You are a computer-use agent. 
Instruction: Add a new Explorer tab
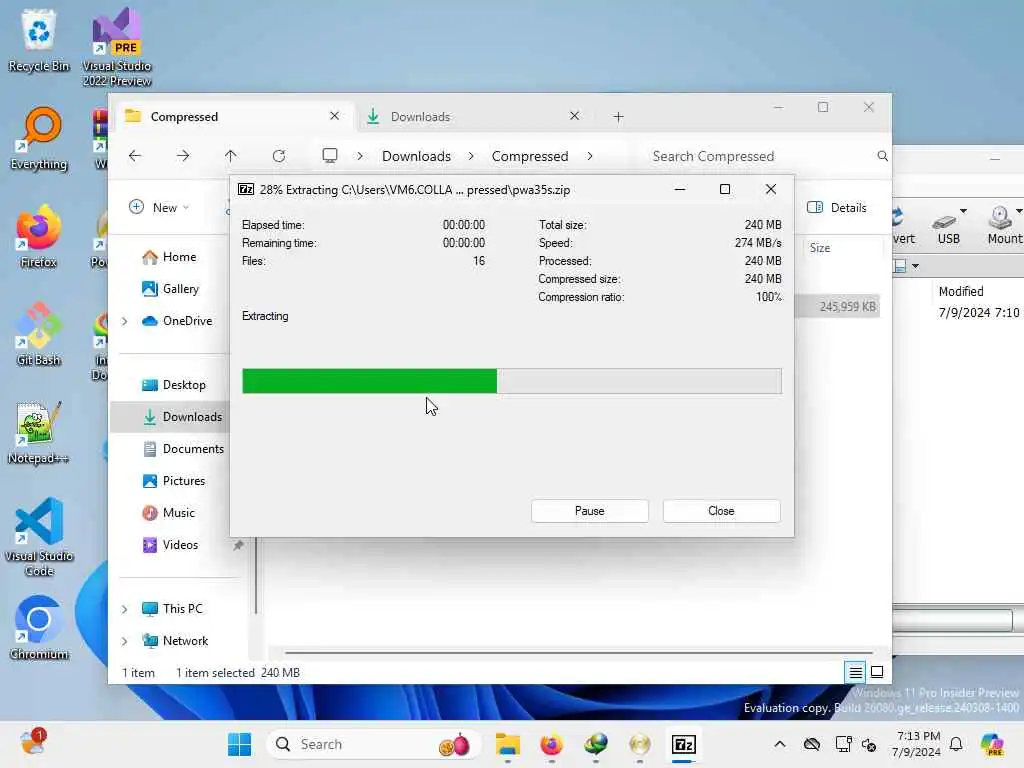[x=618, y=117]
